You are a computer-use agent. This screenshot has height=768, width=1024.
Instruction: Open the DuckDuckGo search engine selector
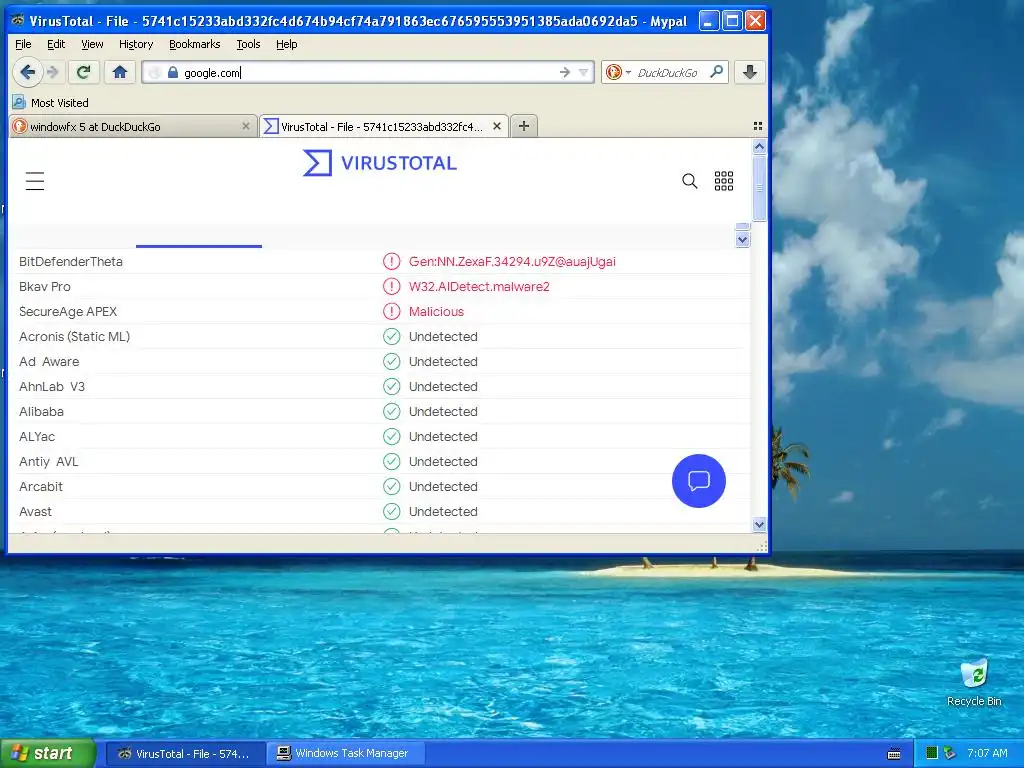click(618, 72)
